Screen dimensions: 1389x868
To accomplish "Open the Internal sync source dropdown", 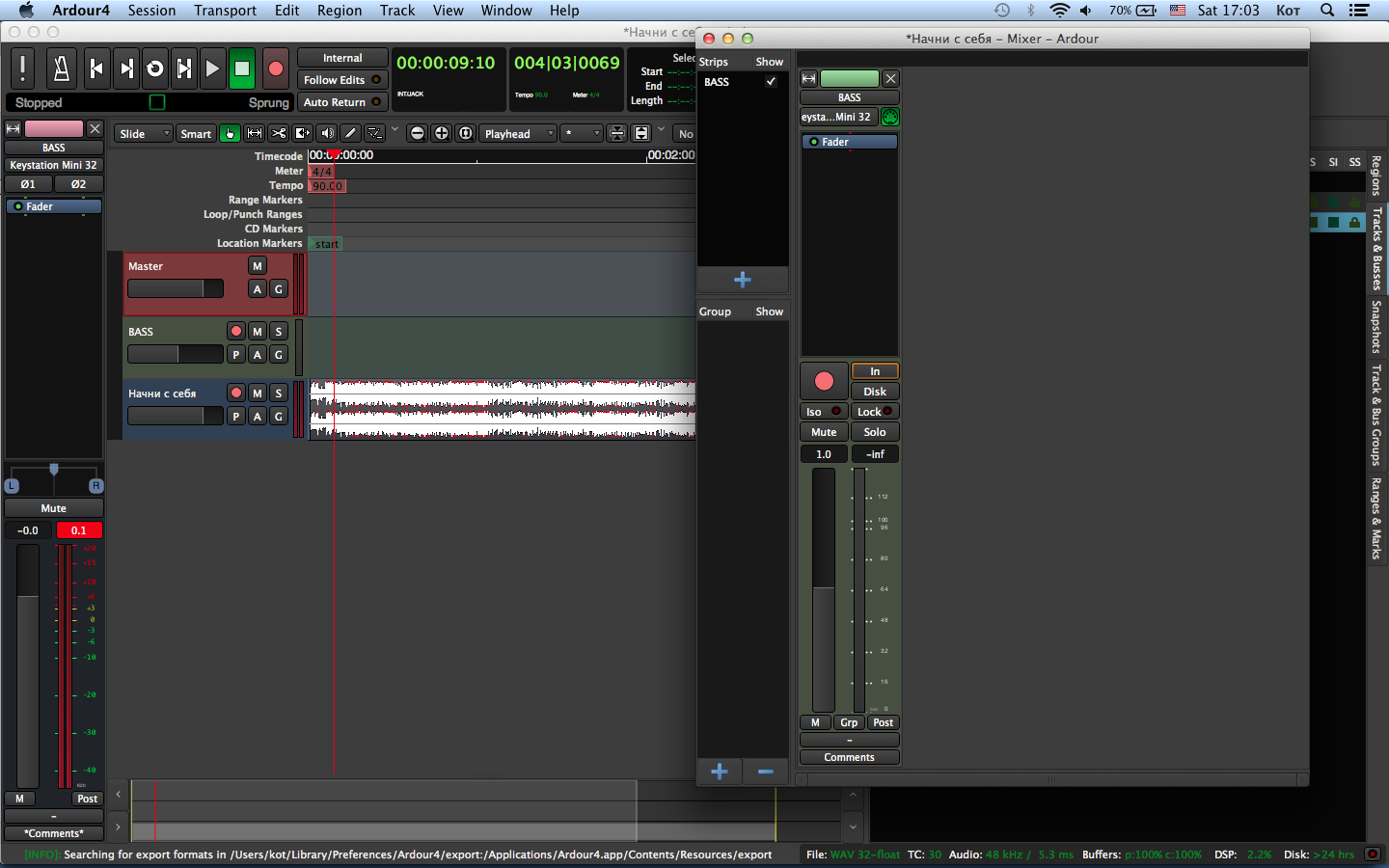I will pyautogui.click(x=342, y=58).
